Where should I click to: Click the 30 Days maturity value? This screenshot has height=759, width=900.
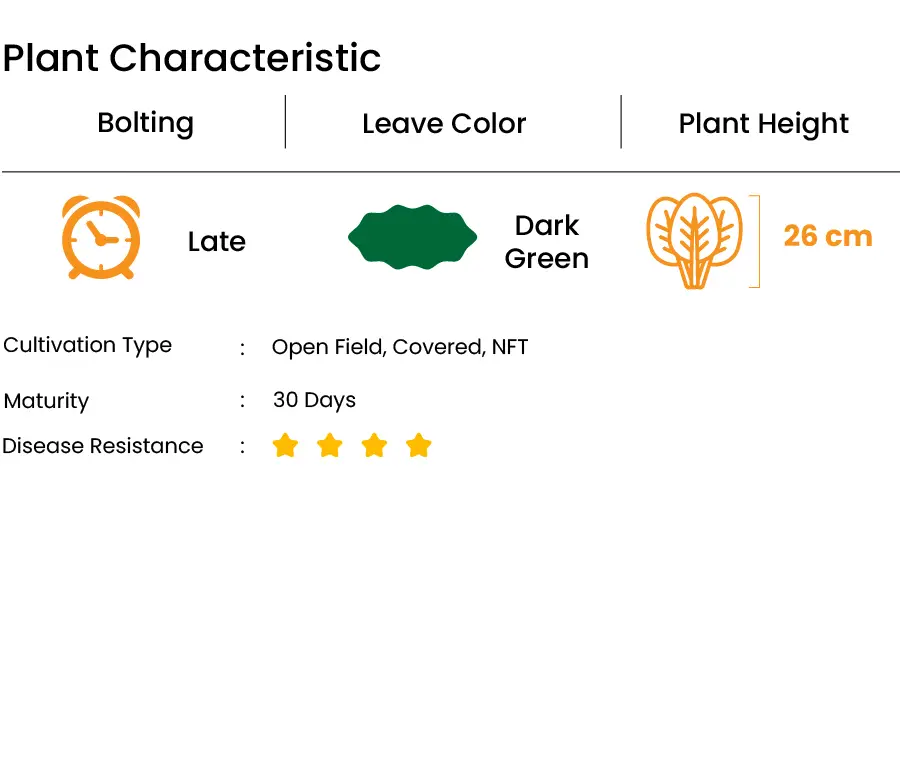(315, 400)
